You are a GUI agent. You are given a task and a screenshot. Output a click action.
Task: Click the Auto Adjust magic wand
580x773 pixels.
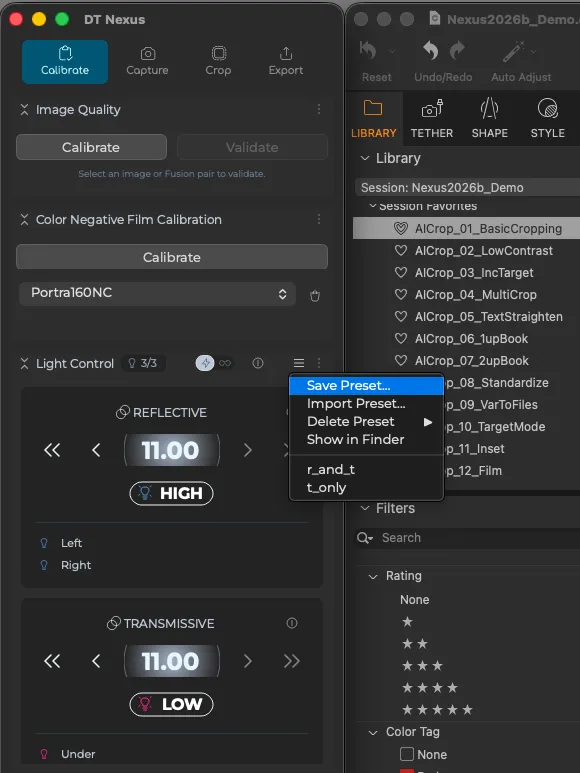513,51
